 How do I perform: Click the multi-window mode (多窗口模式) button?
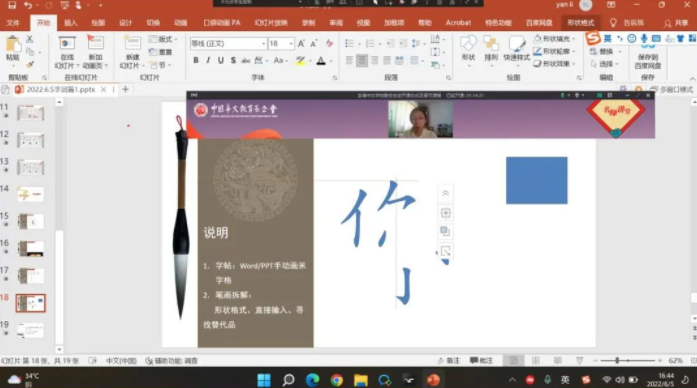671,89
